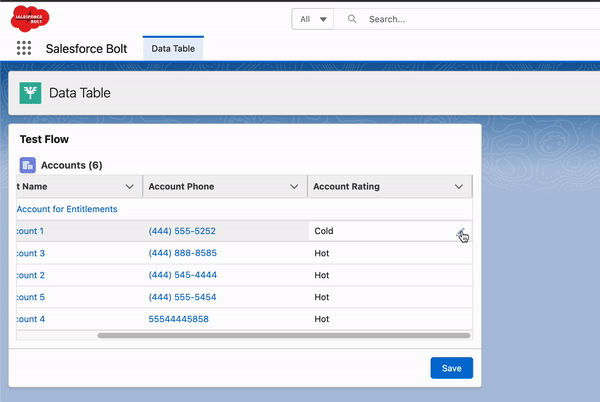Click phone number 55544445858

click(x=178, y=319)
